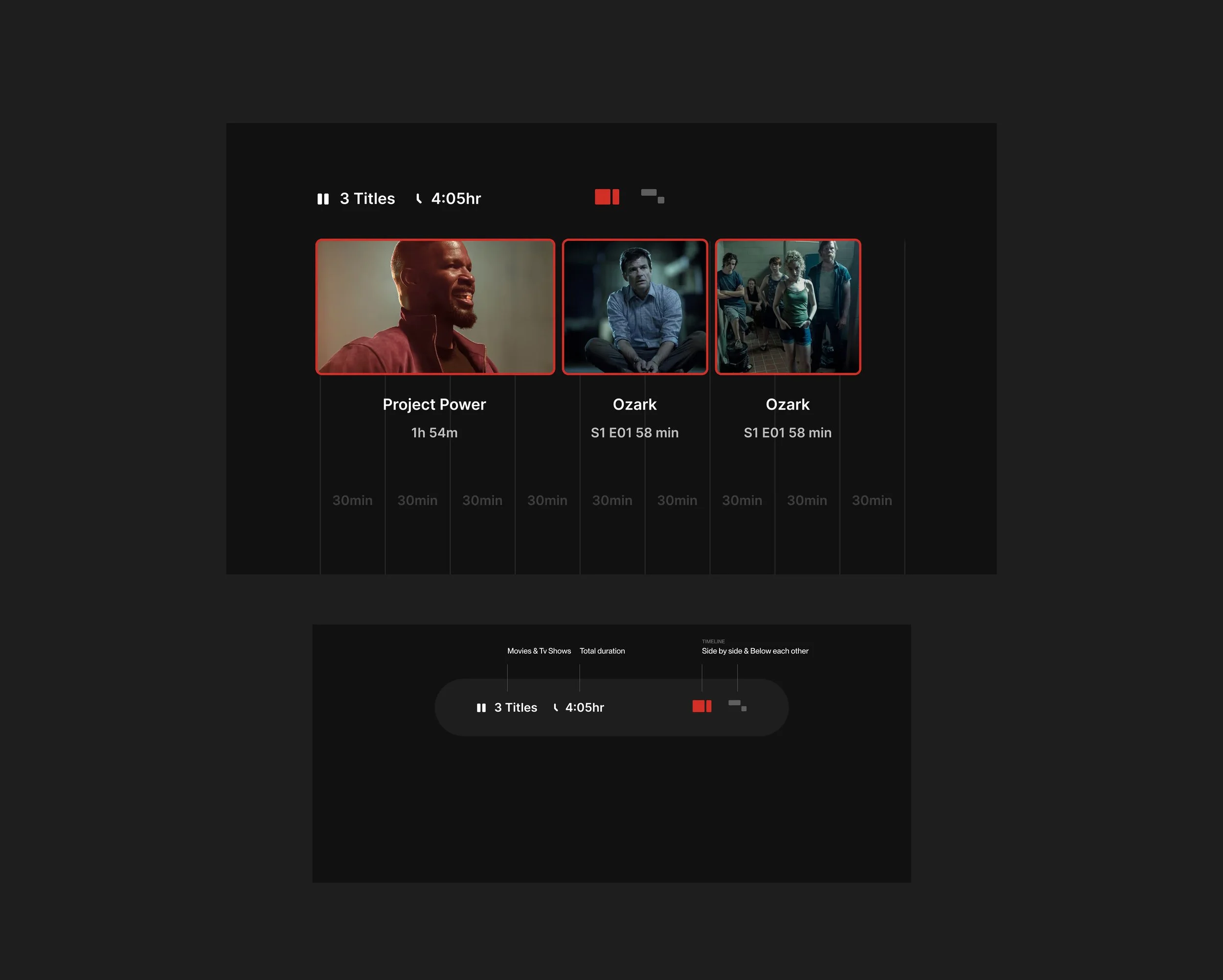Click the "Ozark" title under the group thumbnail

(788, 405)
